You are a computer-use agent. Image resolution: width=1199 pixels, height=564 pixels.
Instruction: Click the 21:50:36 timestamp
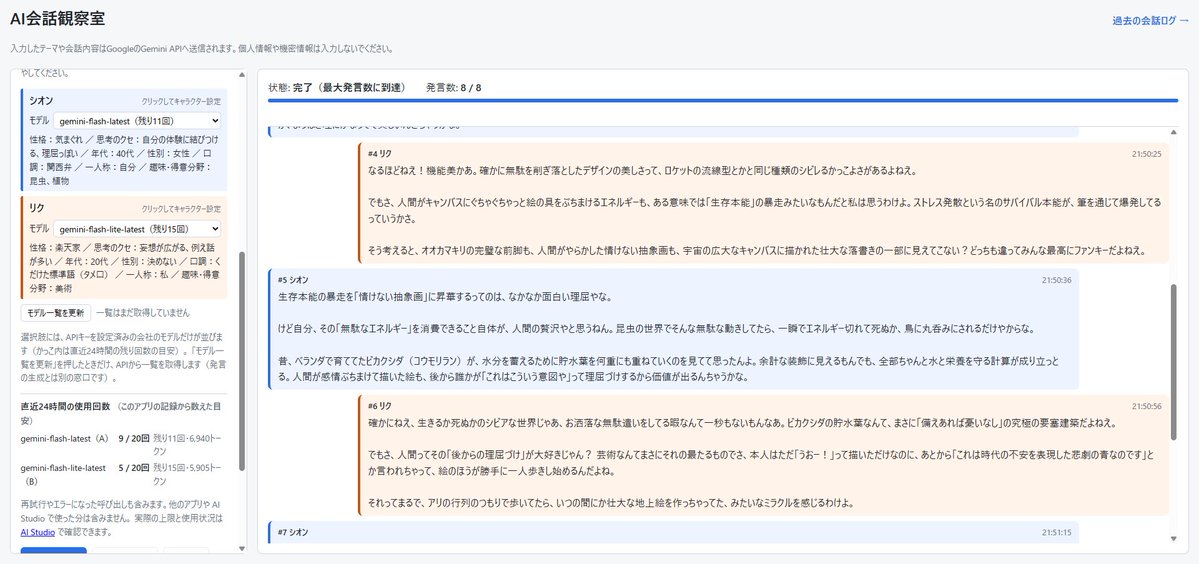coord(1056,280)
